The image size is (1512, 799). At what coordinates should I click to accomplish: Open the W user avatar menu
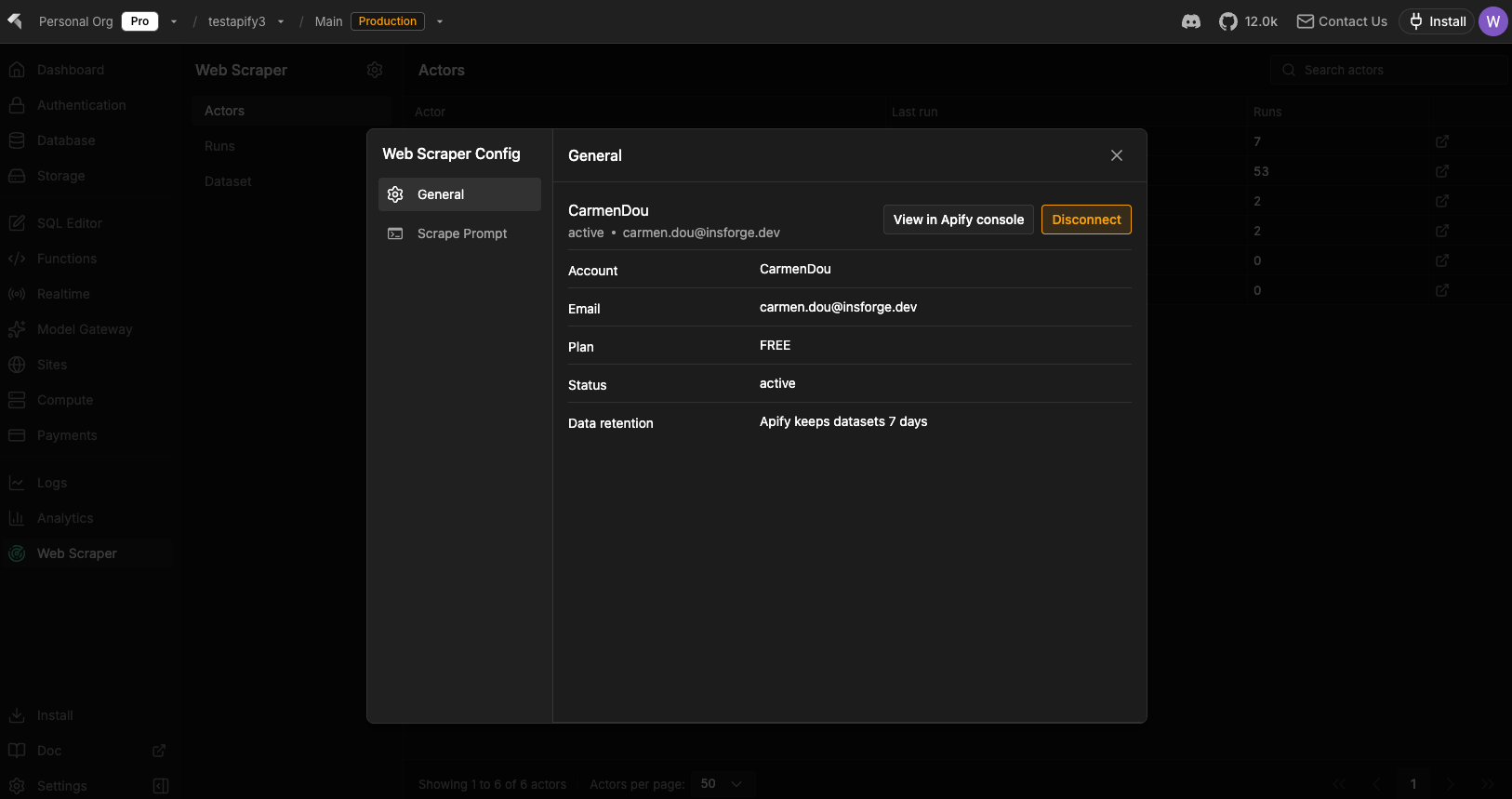click(x=1493, y=21)
